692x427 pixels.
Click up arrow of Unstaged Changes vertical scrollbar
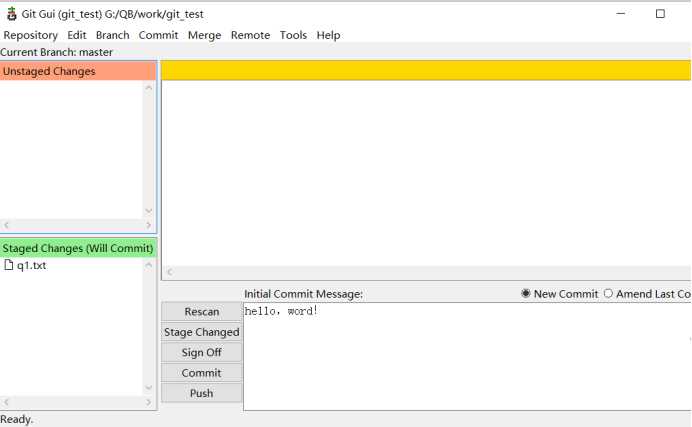coord(149,87)
